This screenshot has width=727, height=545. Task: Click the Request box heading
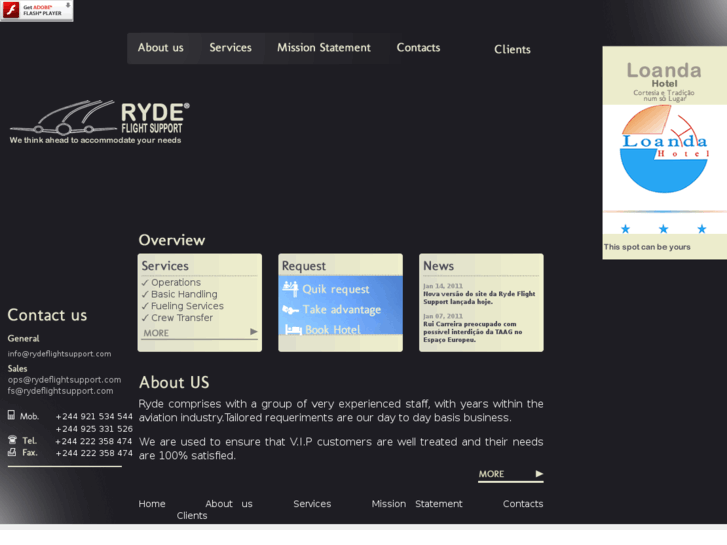[x=304, y=266]
